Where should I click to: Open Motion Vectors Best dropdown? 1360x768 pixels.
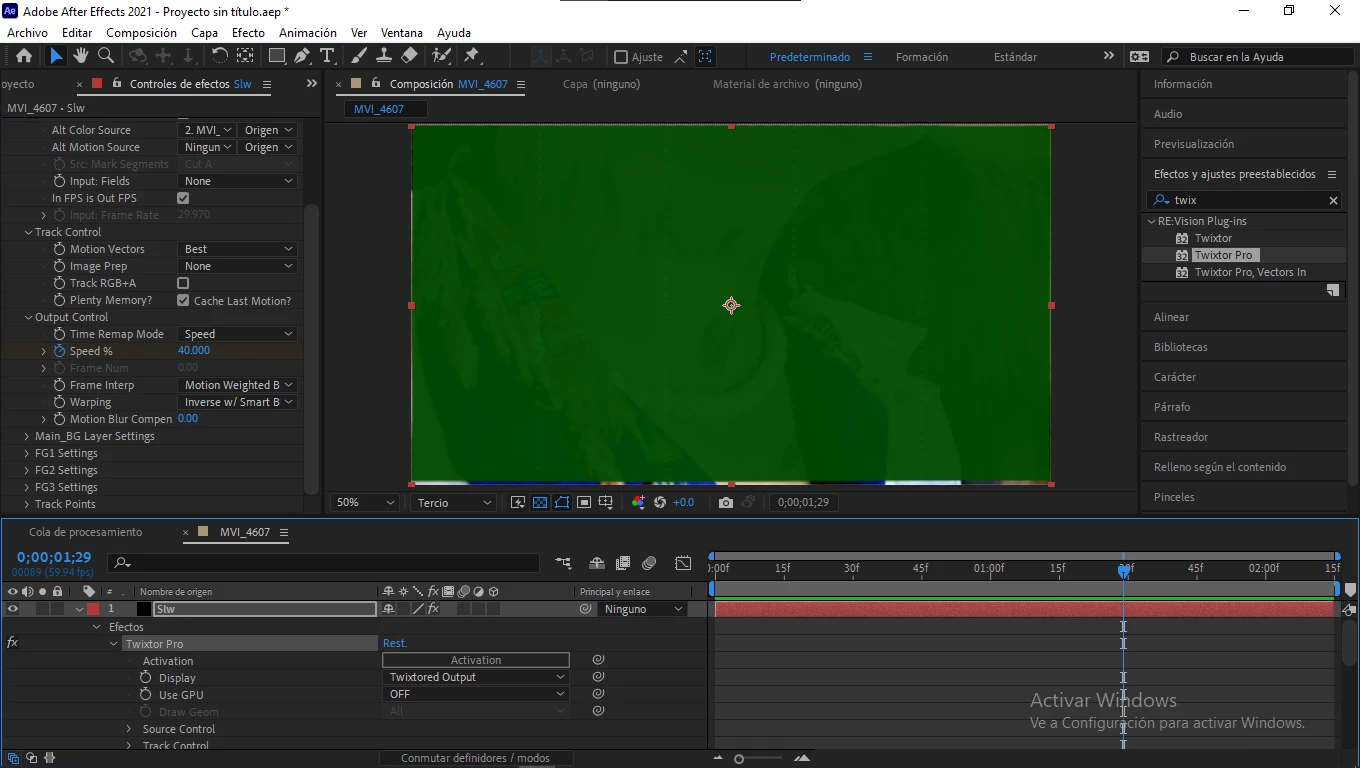tap(238, 249)
